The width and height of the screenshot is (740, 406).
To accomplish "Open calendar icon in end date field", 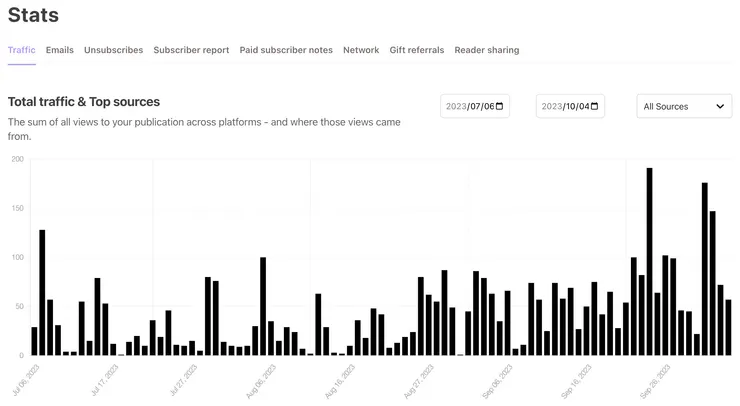I will click(595, 106).
